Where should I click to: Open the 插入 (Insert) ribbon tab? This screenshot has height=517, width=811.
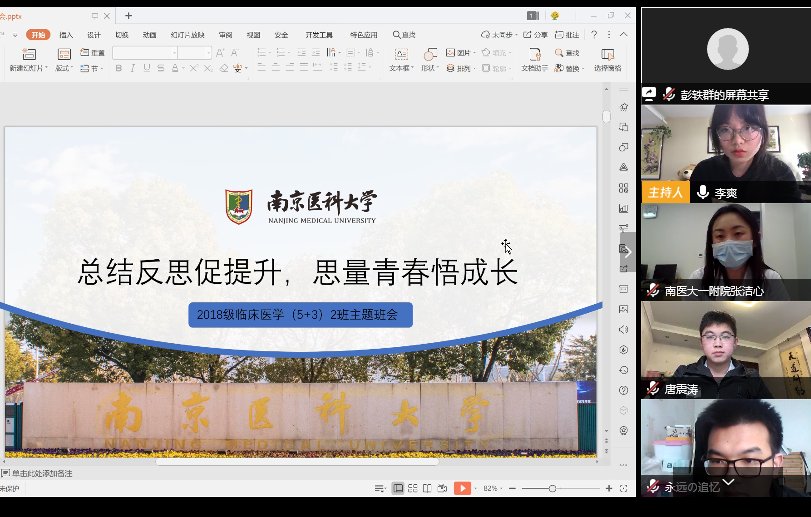pos(66,34)
